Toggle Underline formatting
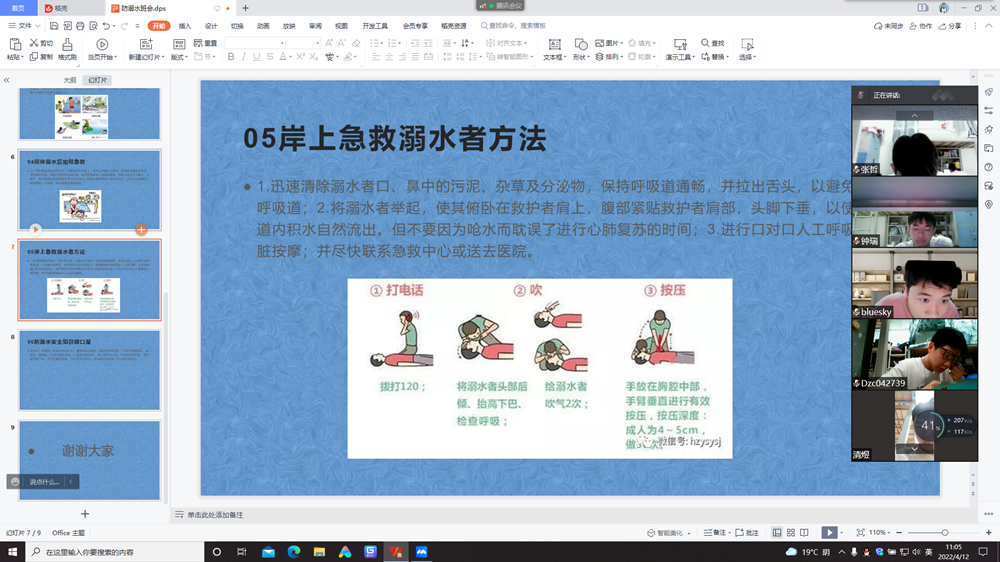This screenshot has height=562, width=1000. [256, 57]
